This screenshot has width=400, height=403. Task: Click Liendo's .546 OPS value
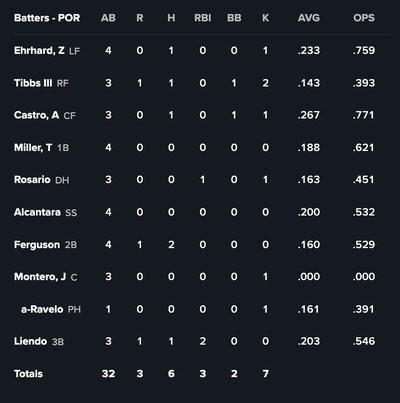364,341
